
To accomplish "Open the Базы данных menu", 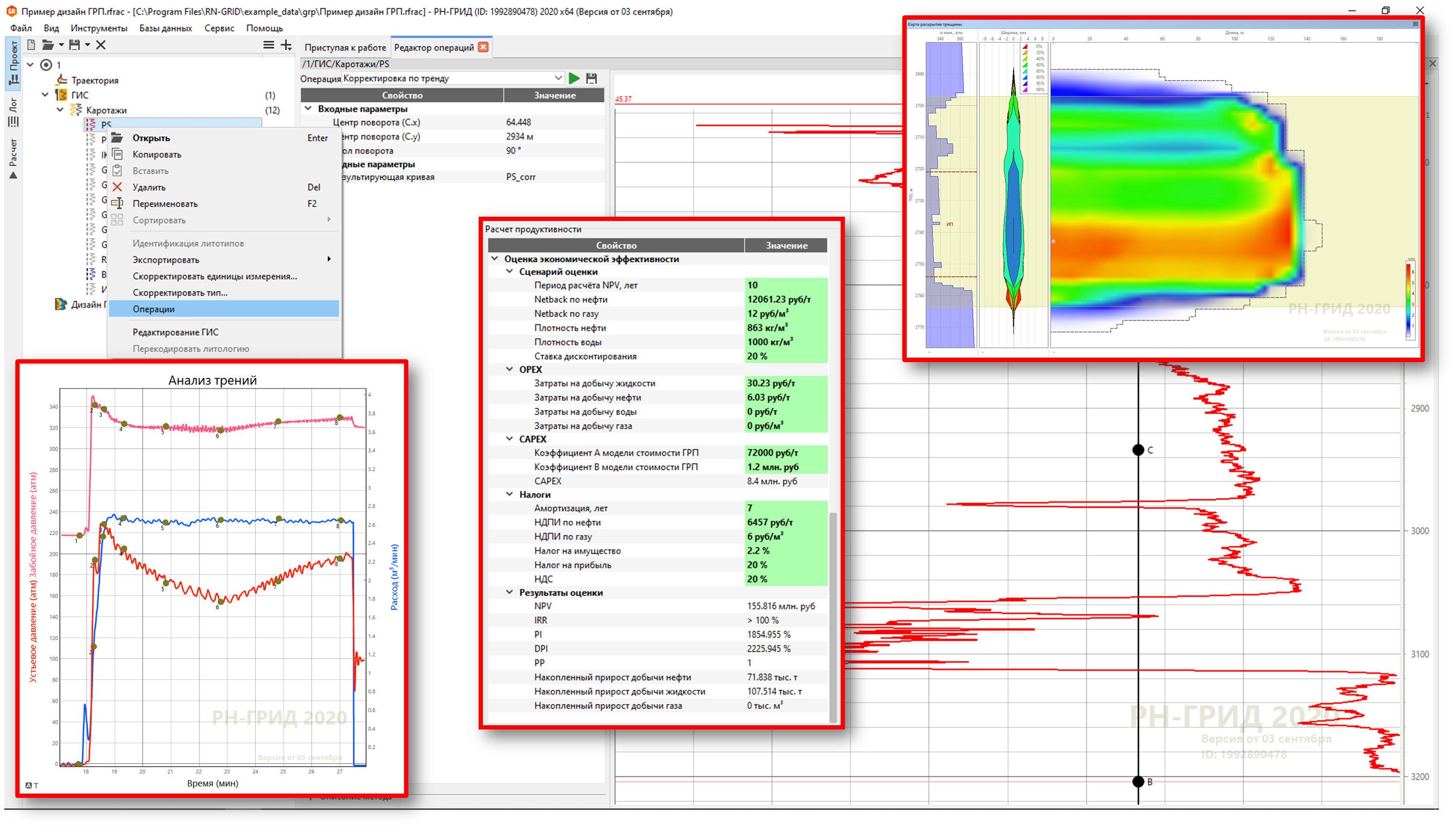I will point(165,28).
